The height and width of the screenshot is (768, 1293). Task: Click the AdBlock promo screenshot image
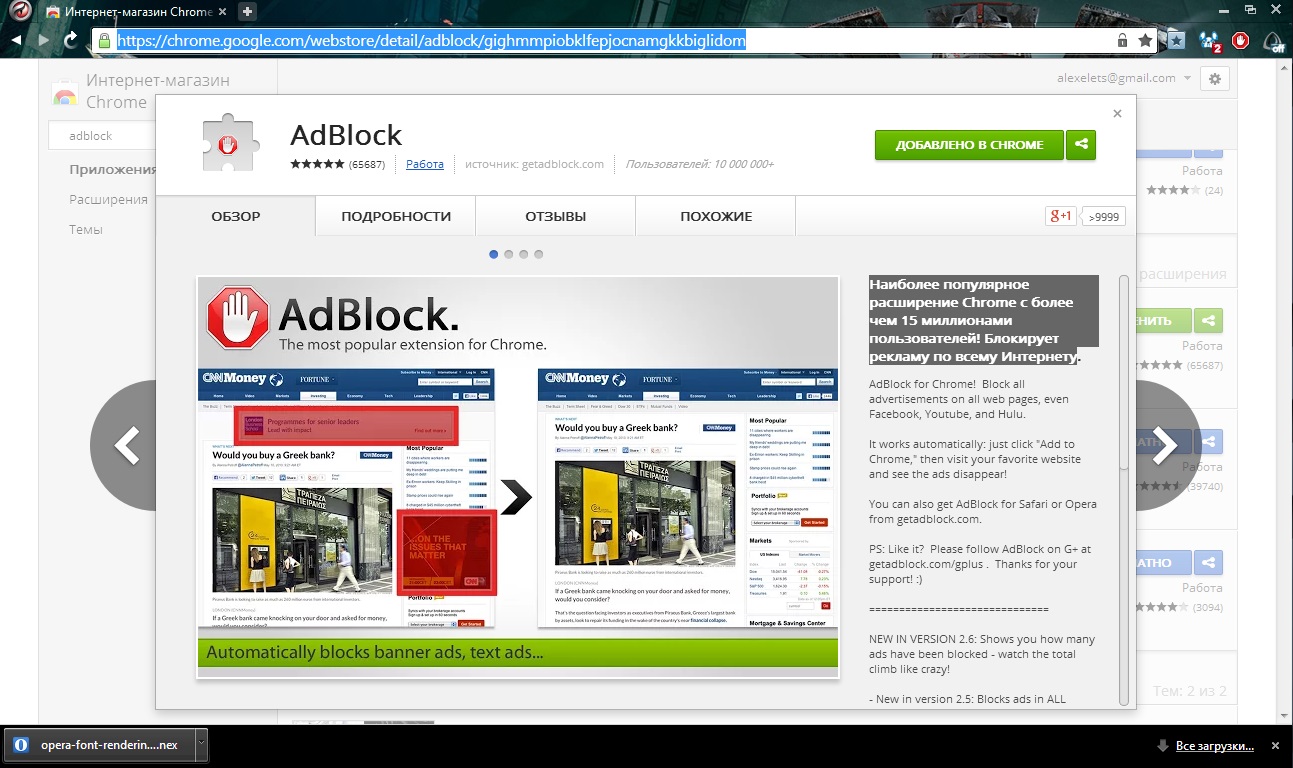(518, 476)
